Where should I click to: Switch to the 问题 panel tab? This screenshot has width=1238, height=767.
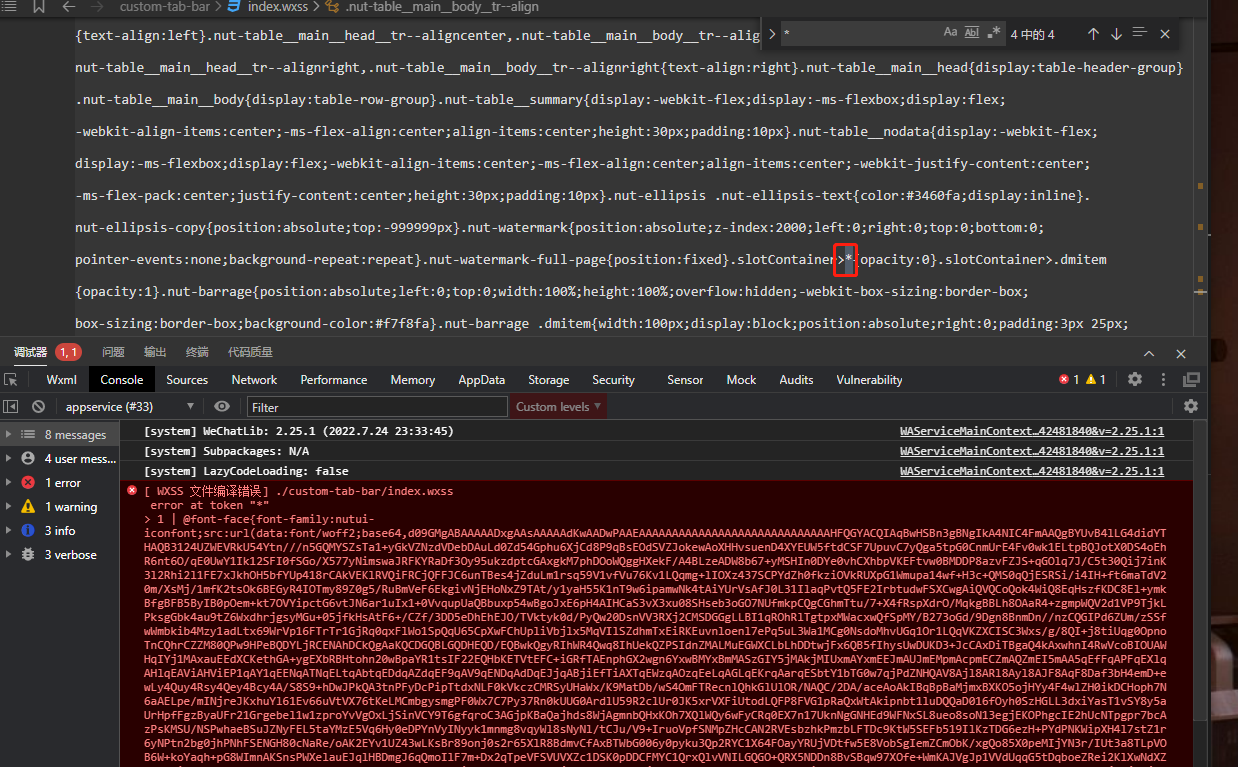coord(113,352)
